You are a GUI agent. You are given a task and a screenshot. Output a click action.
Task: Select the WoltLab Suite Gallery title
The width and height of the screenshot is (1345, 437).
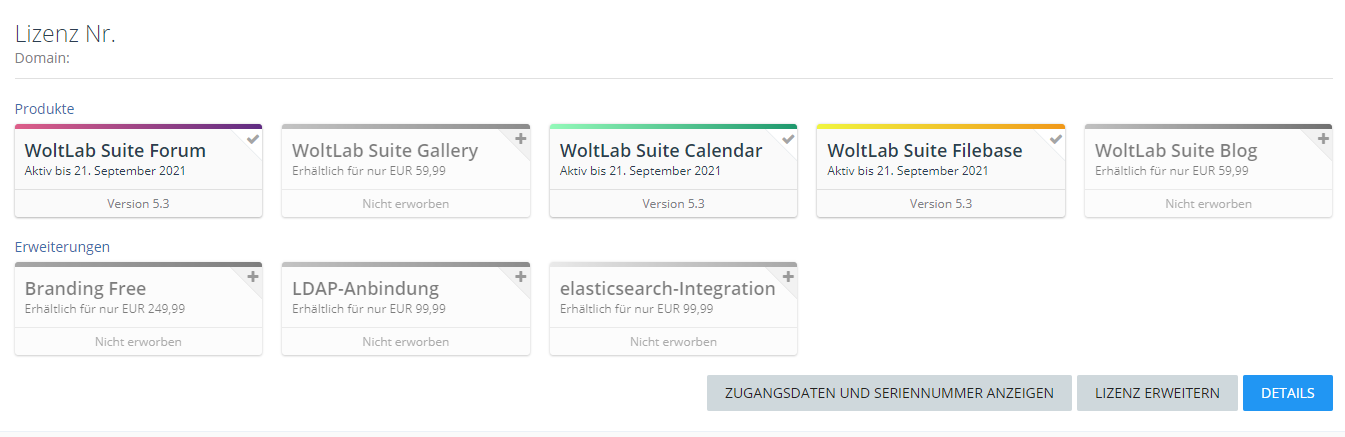[x=385, y=151]
